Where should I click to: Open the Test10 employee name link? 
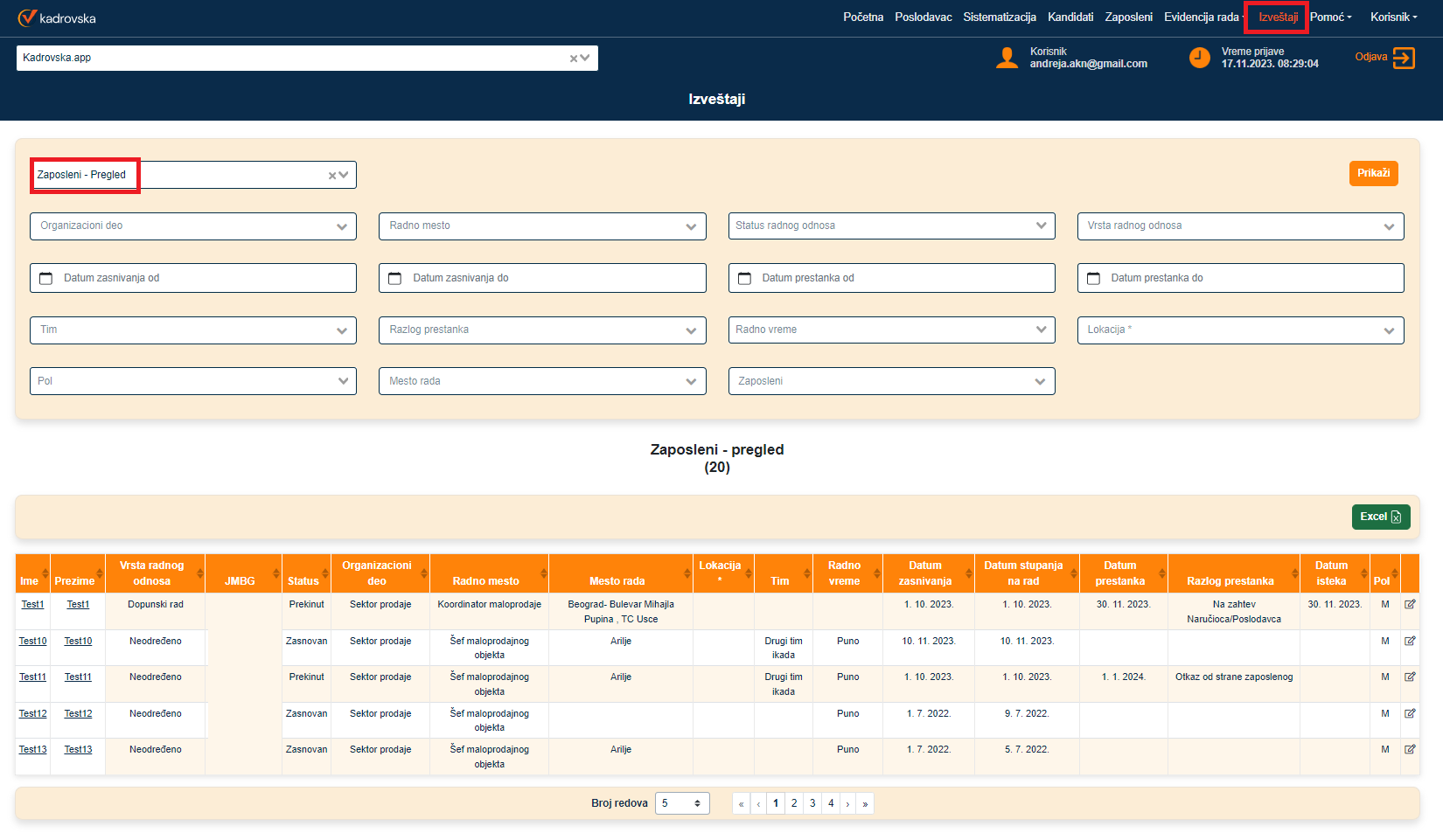click(33, 641)
